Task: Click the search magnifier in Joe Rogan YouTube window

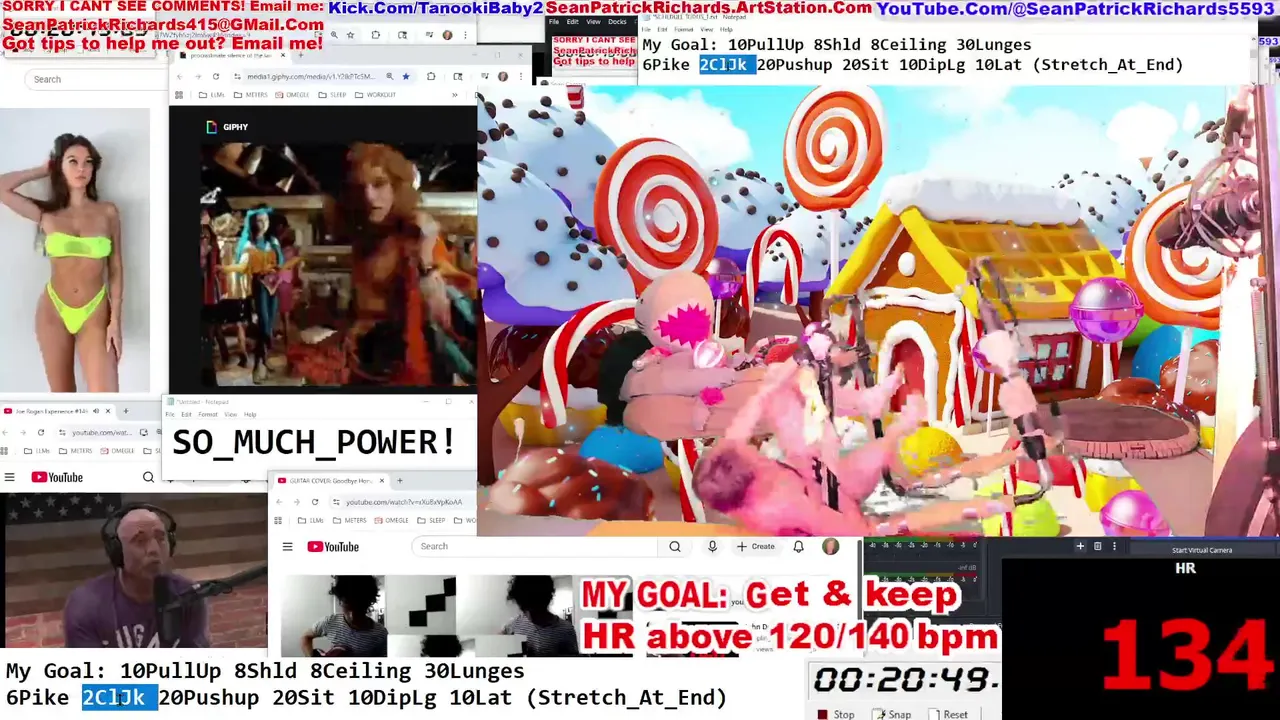Action: coord(148,477)
